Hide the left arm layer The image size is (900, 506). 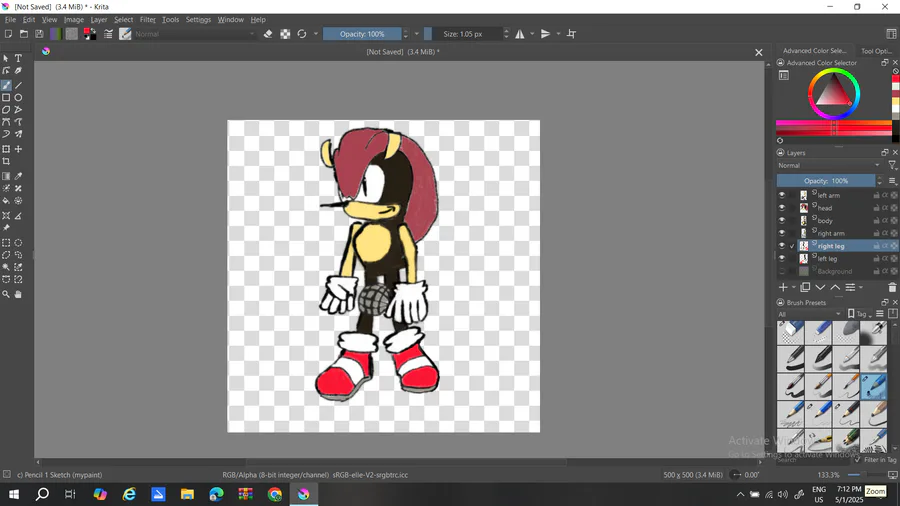pyautogui.click(x=782, y=195)
